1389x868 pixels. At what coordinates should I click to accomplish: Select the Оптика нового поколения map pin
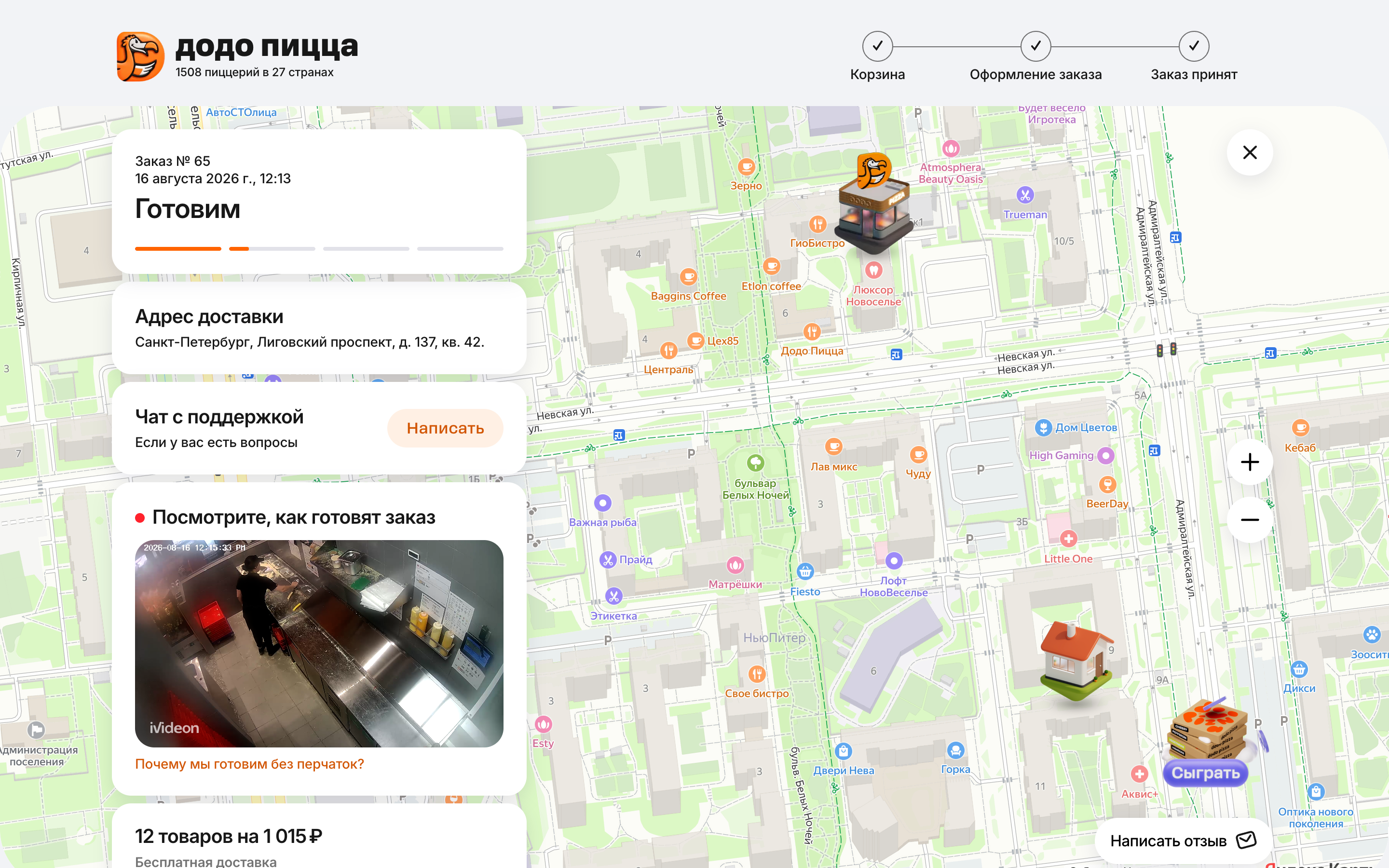(x=1316, y=792)
